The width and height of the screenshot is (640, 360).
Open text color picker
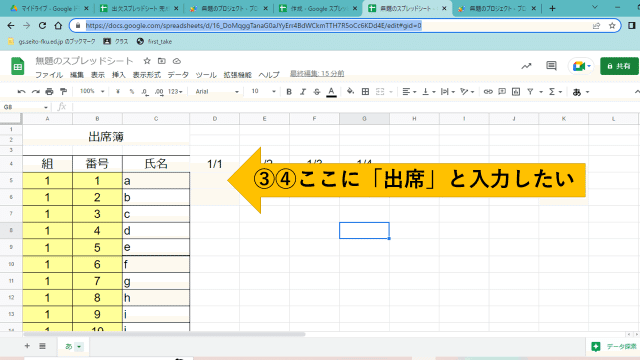click(331, 92)
